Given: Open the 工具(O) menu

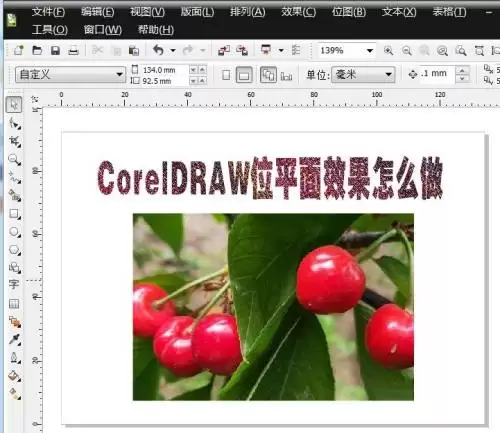Looking at the screenshot, I should (x=50, y=30).
